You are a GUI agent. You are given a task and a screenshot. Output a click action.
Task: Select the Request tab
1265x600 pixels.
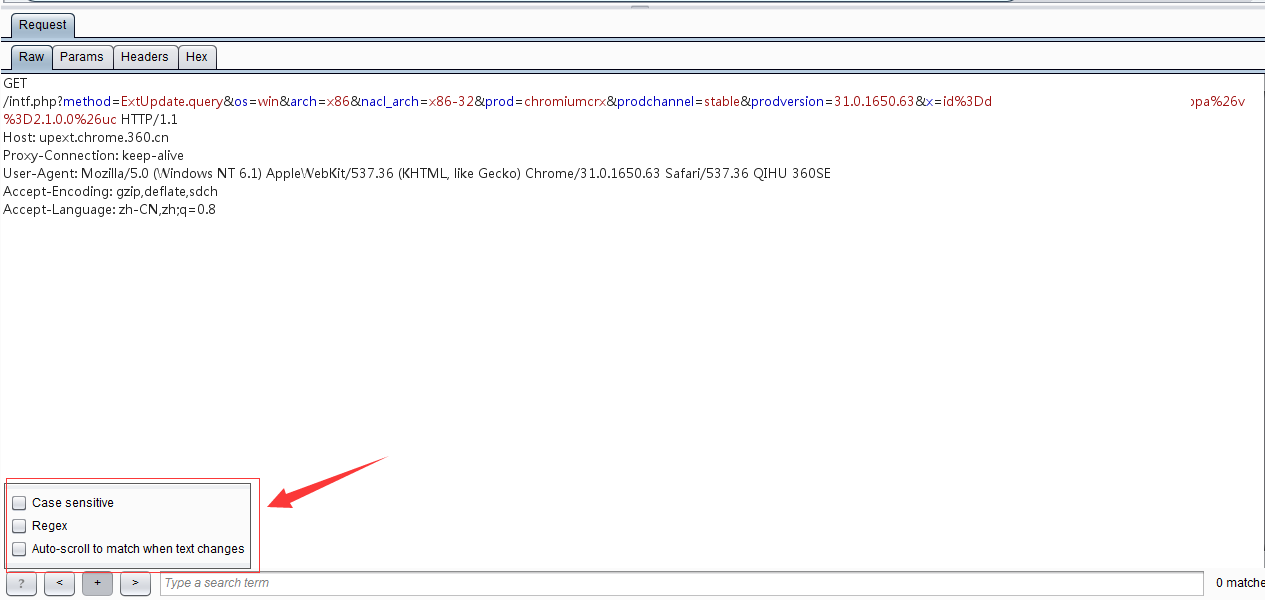43,25
